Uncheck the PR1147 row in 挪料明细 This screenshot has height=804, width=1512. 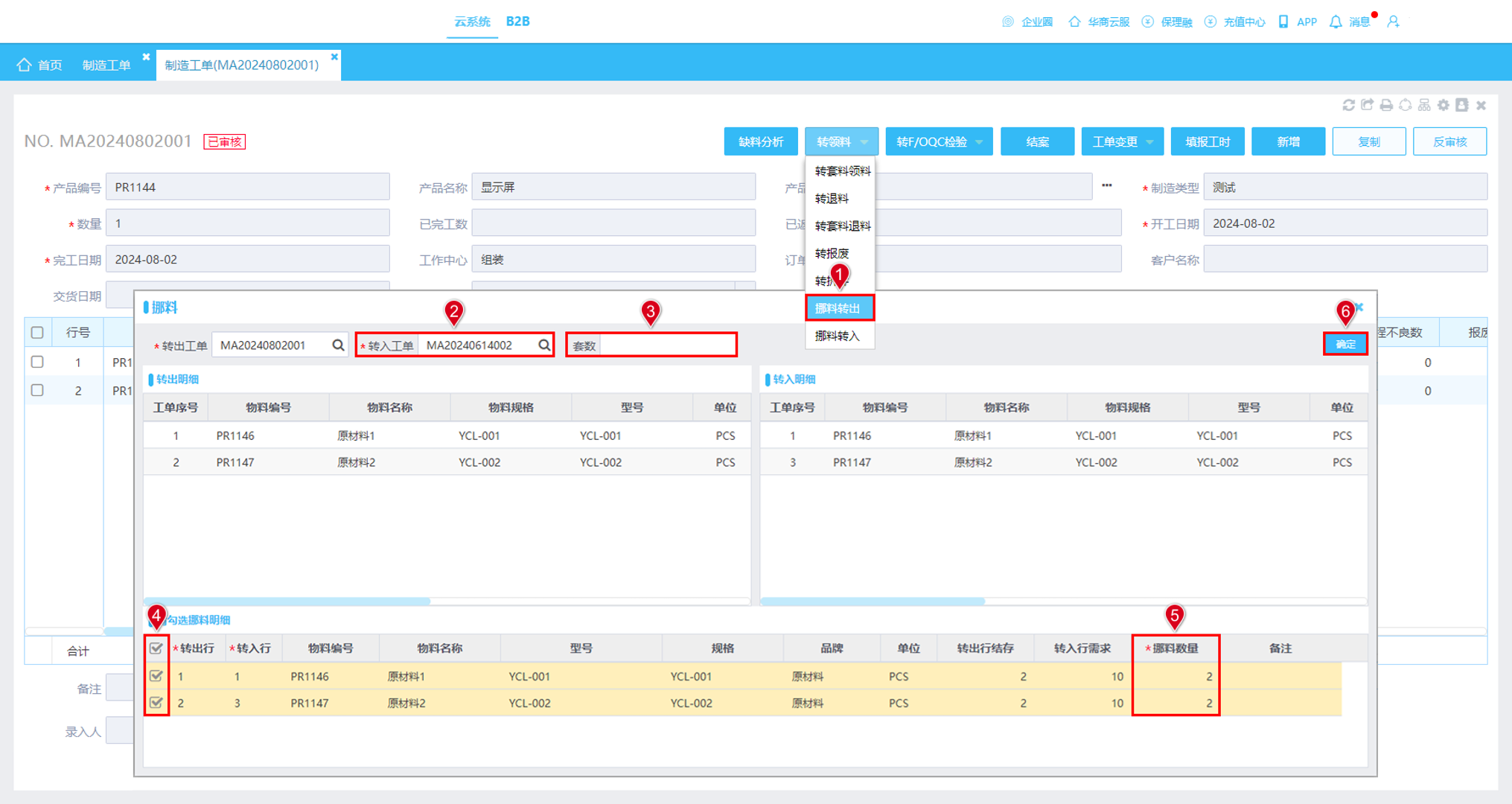(x=156, y=702)
